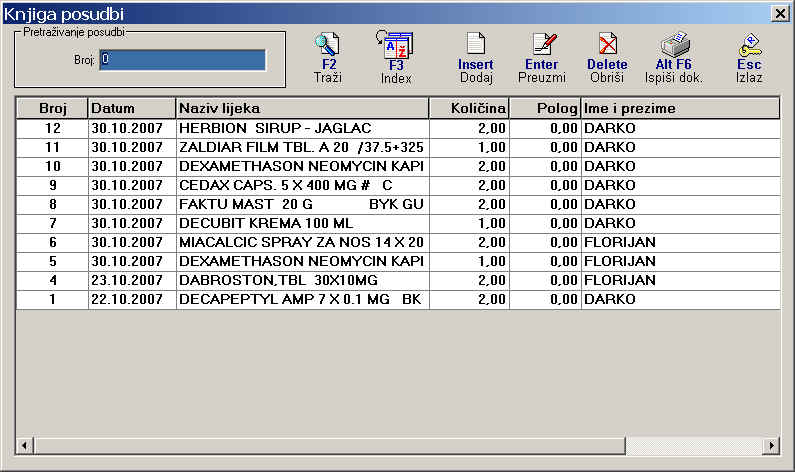
Task: Sort by the Datum column header
Action: (132, 108)
